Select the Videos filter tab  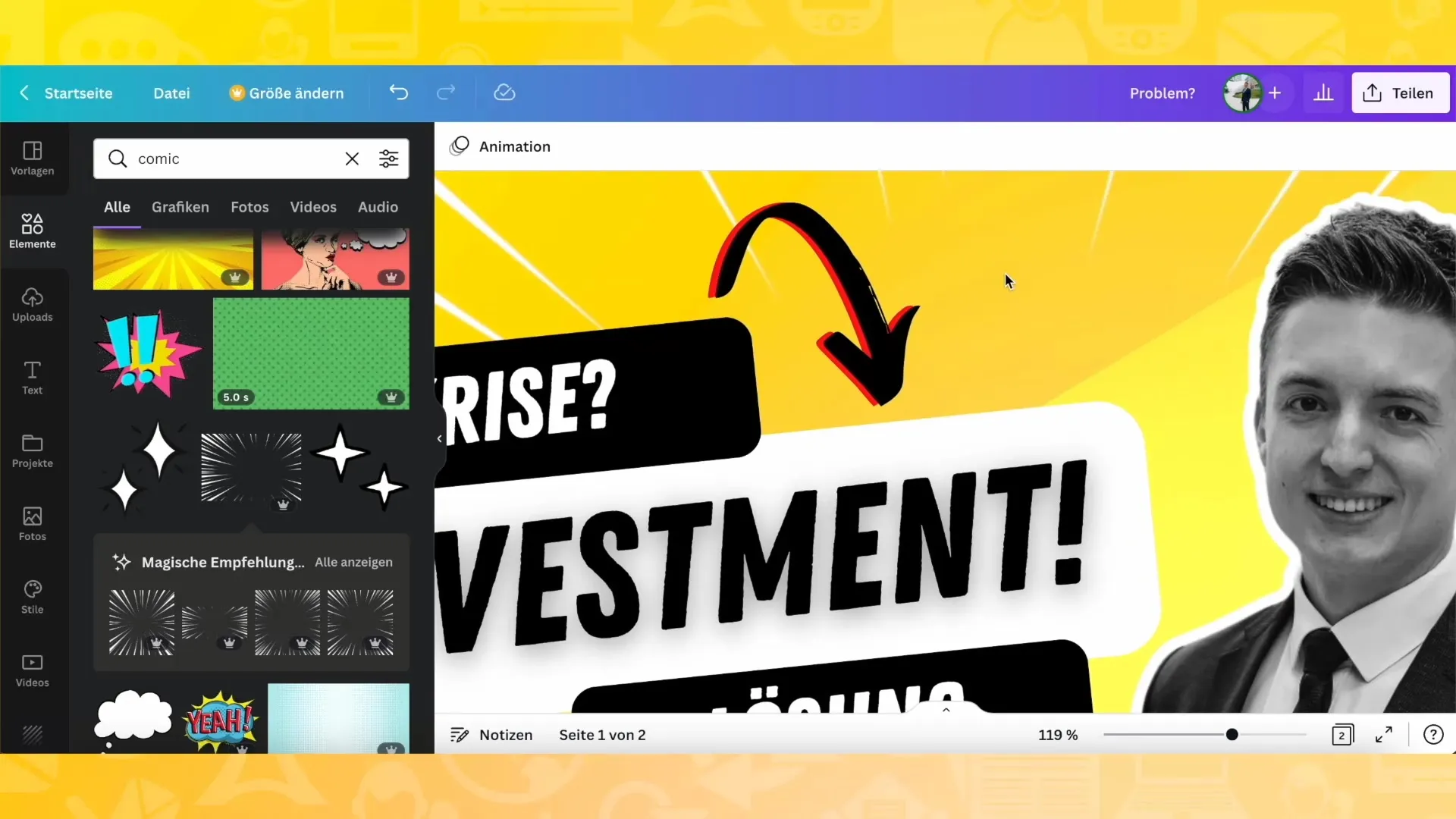point(313,207)
